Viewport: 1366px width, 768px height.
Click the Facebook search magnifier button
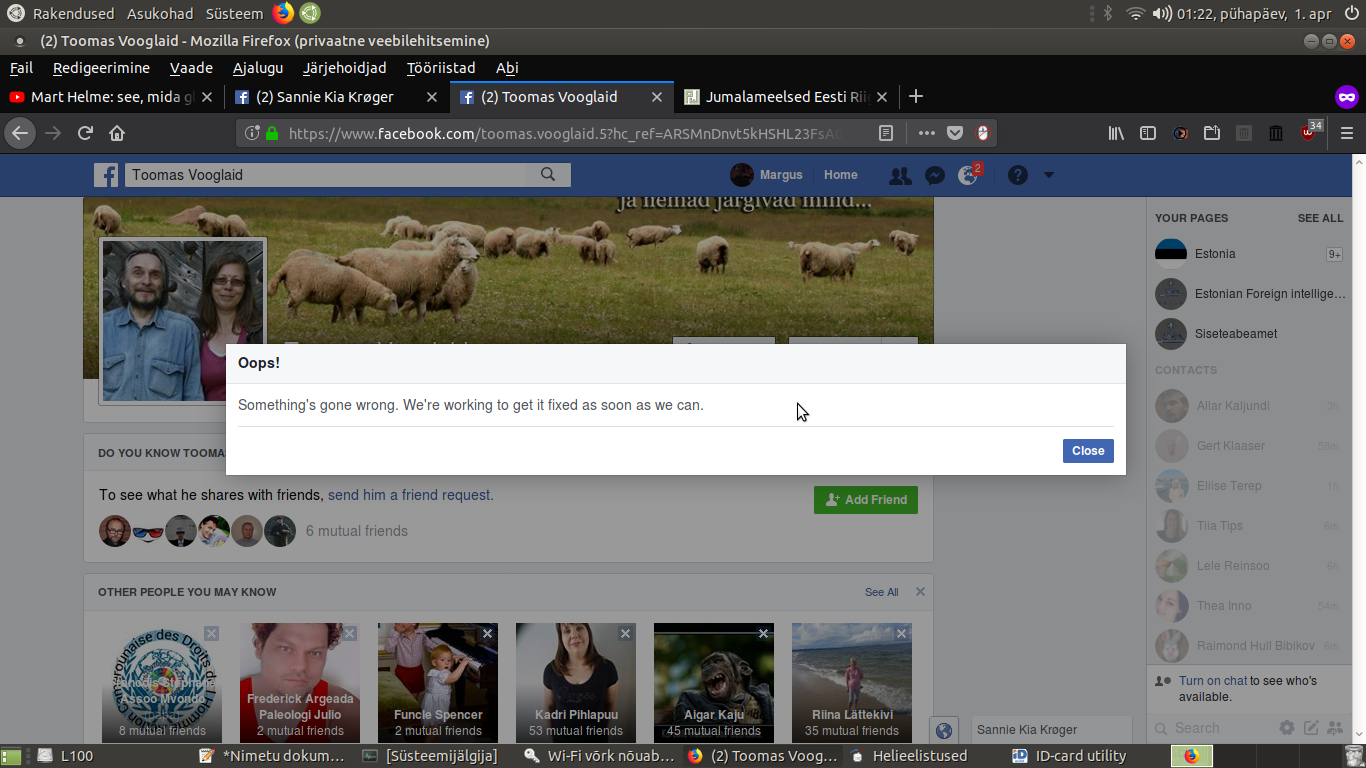[548, 175]
